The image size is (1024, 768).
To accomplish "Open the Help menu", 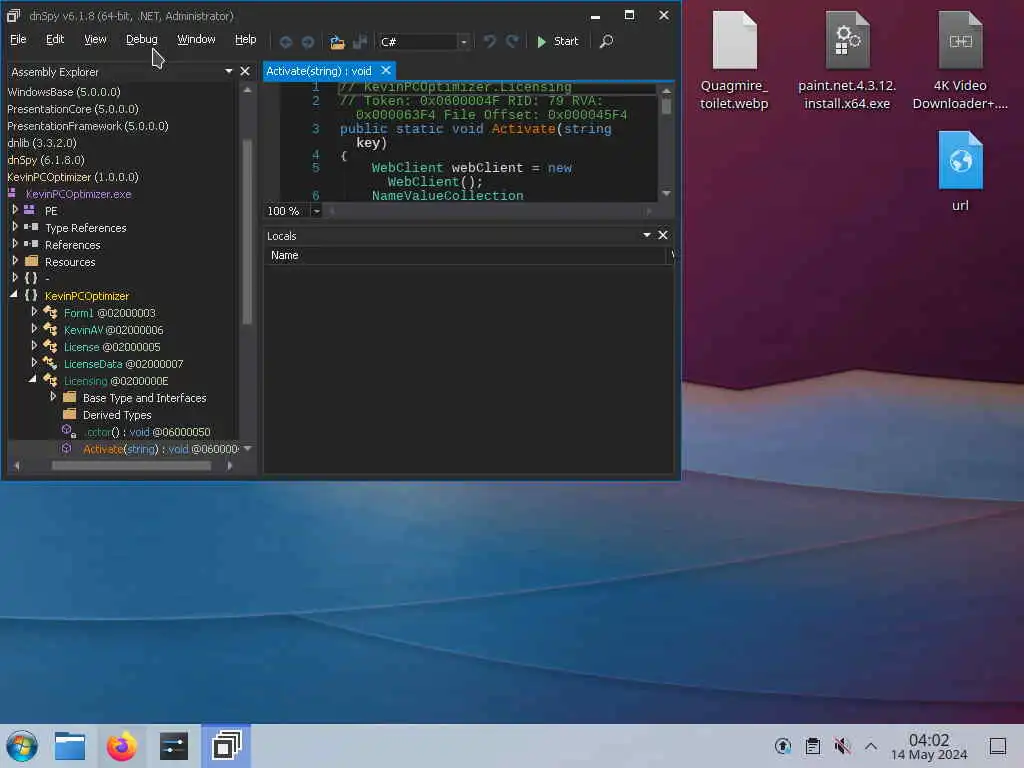I will point(246,39).
